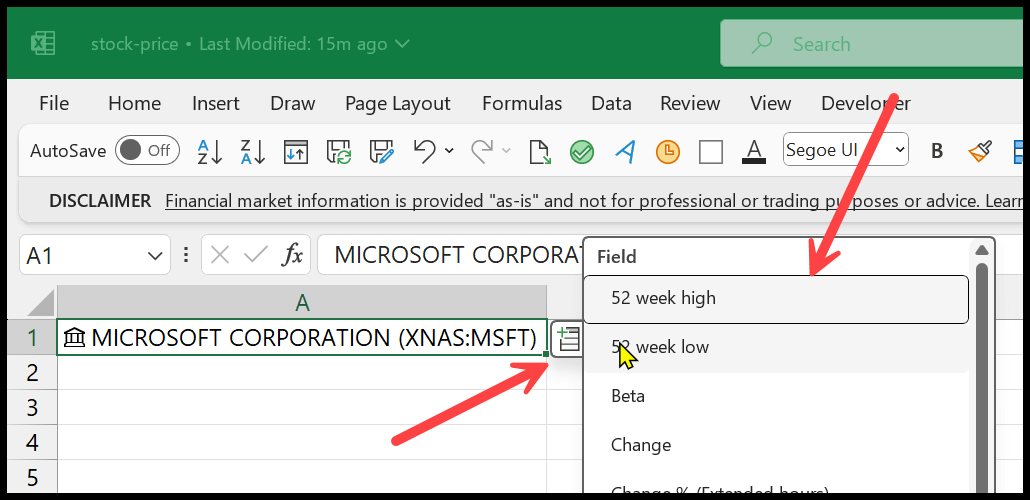The width and height of the screenshot is (1030, 500).
Task: Select column A header
Action: pyautogui.click(x=302, y=302)
